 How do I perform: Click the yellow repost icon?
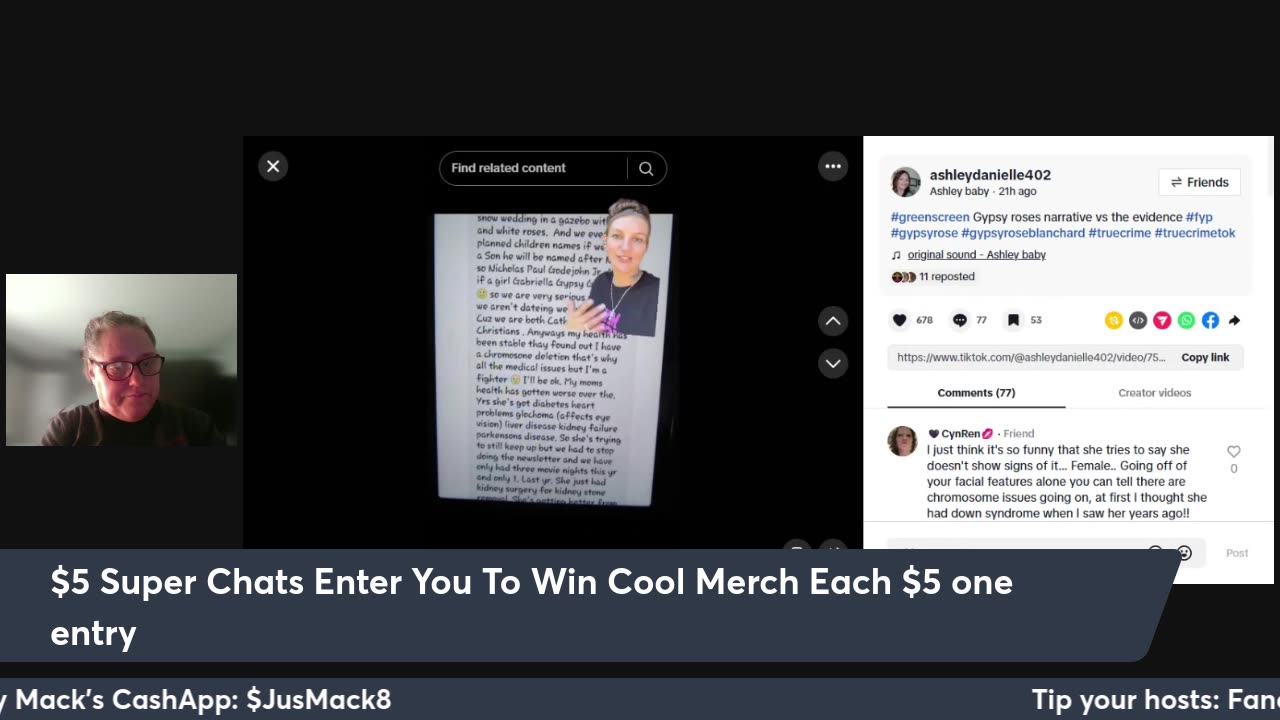(1113, 320)
